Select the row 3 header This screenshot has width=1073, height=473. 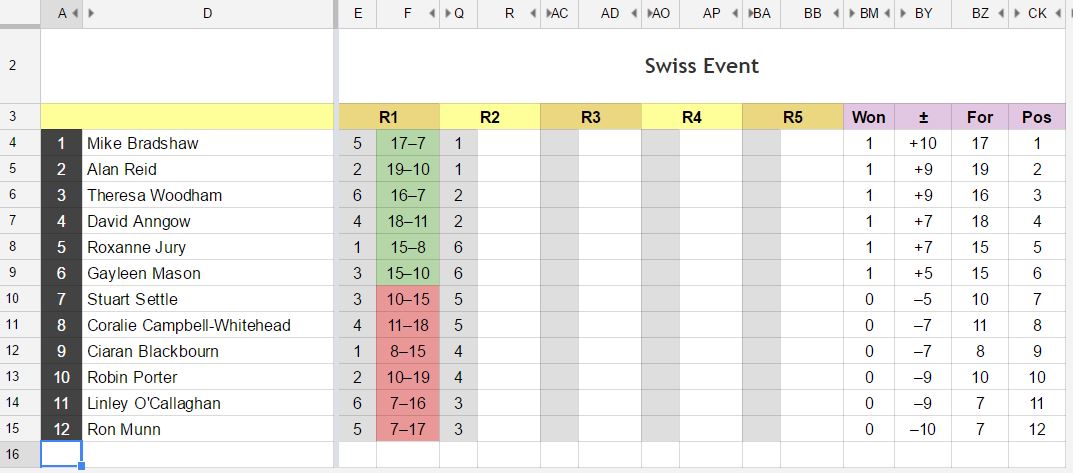point(13,116)
